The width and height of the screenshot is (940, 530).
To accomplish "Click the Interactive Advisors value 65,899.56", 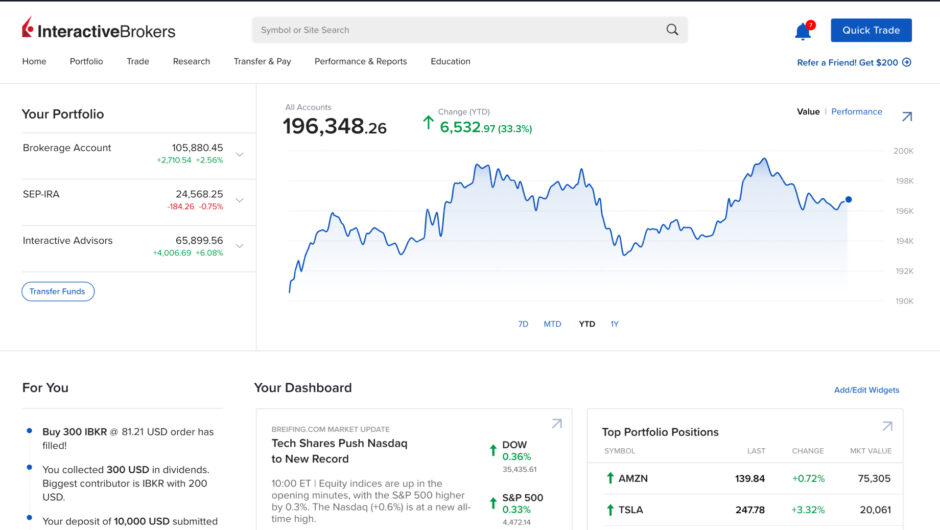I will [x=199, y=240].
